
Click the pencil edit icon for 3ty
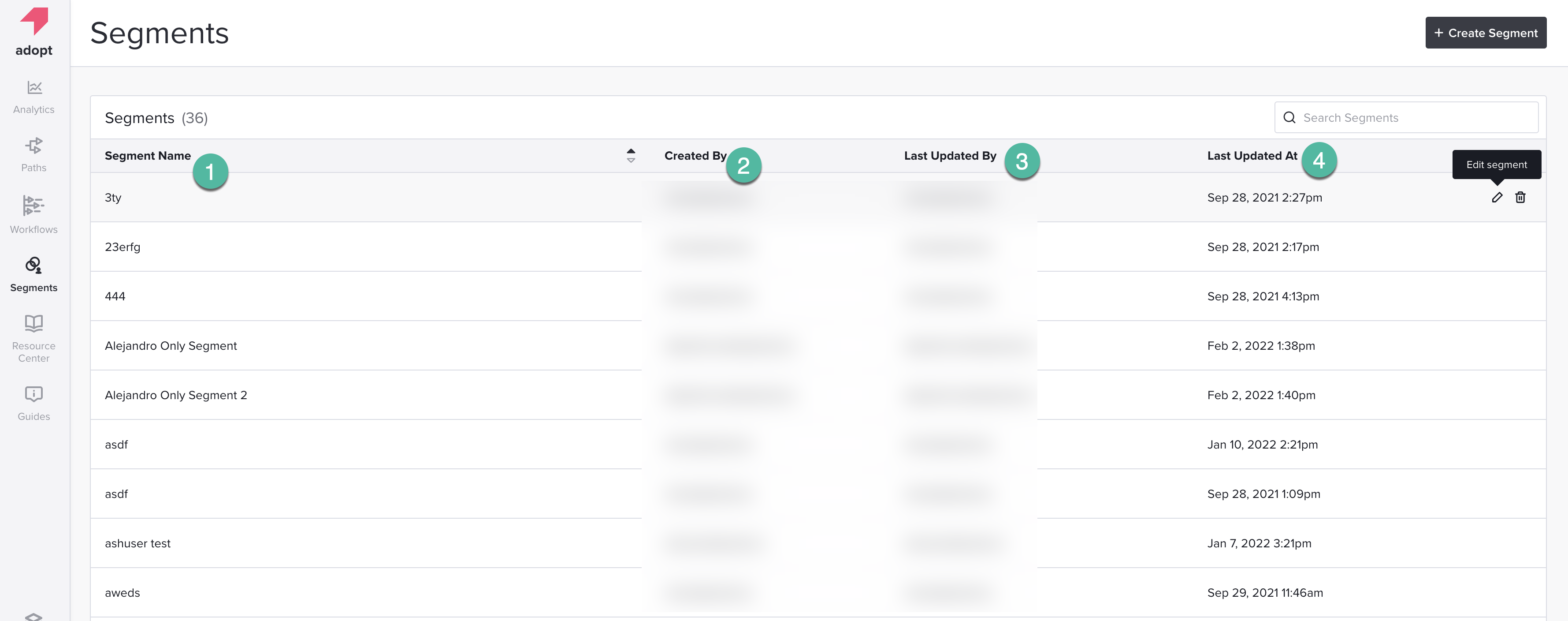[1497, 197]
